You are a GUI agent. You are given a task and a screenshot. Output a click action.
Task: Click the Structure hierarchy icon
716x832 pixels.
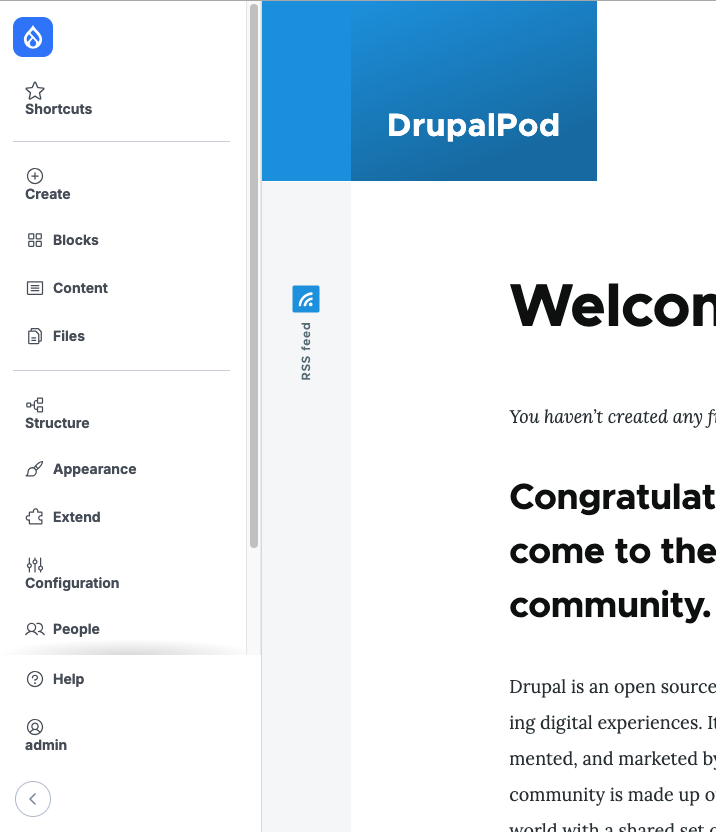click(x=35, y=405)
